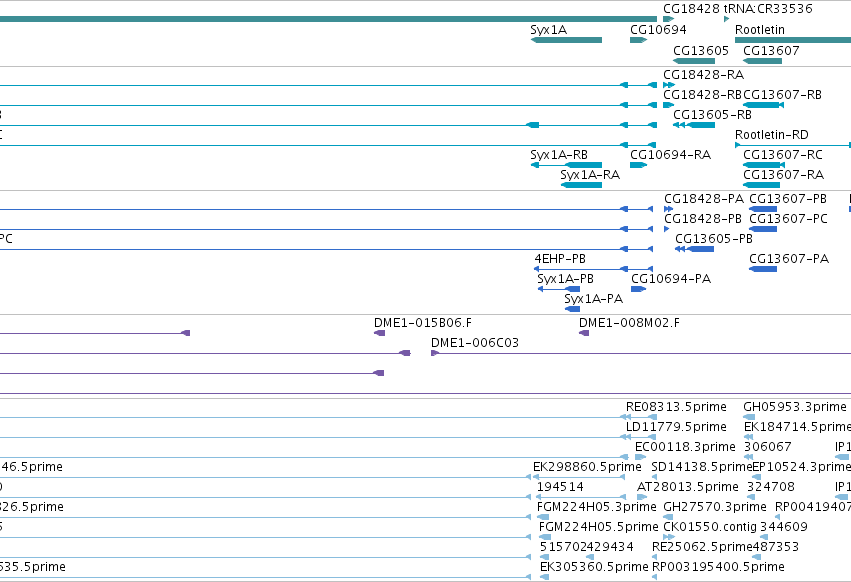Click EST label FGM224H05.3prime
The image size is (851, 582).
pos(596,507)
